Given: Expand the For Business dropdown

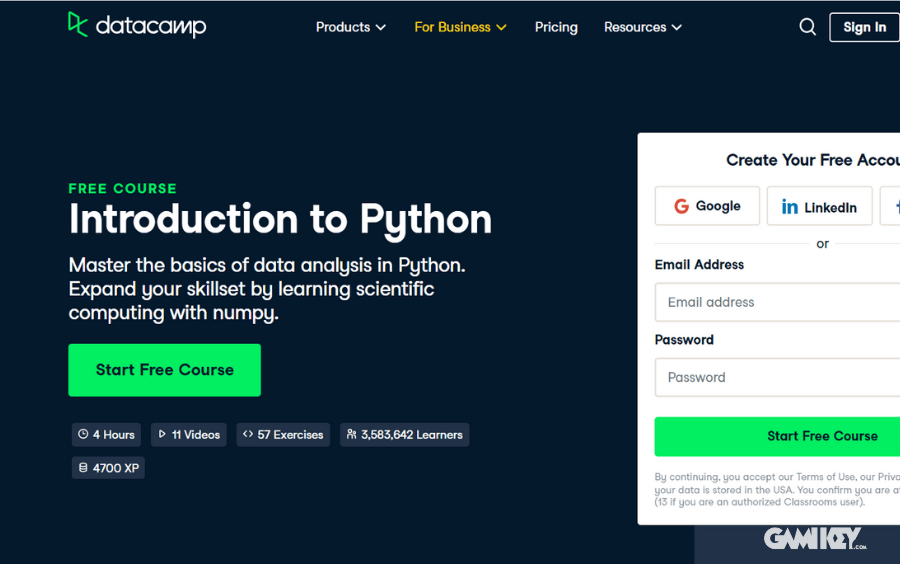Looking at the screenshot, I should [x=460, y=27].
